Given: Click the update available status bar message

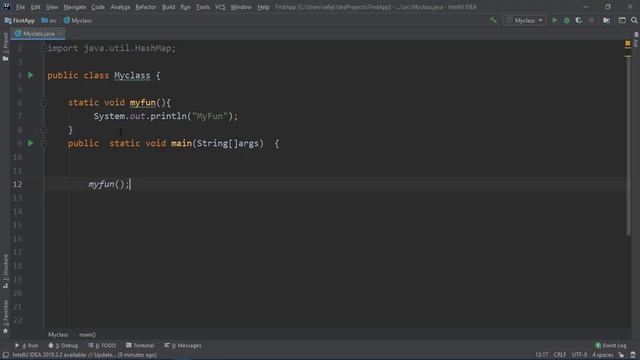Looking at the screenshot, I should 84,355.
